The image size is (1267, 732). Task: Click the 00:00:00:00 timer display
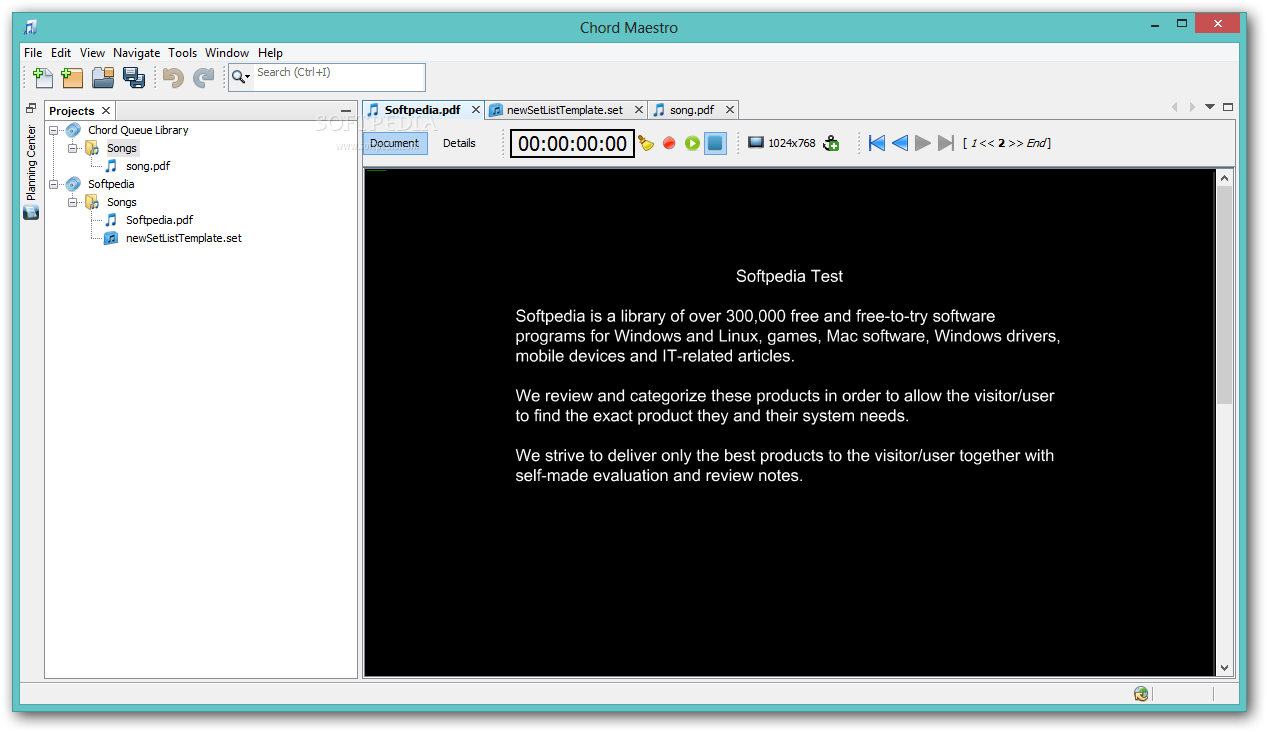click(572, 144)
